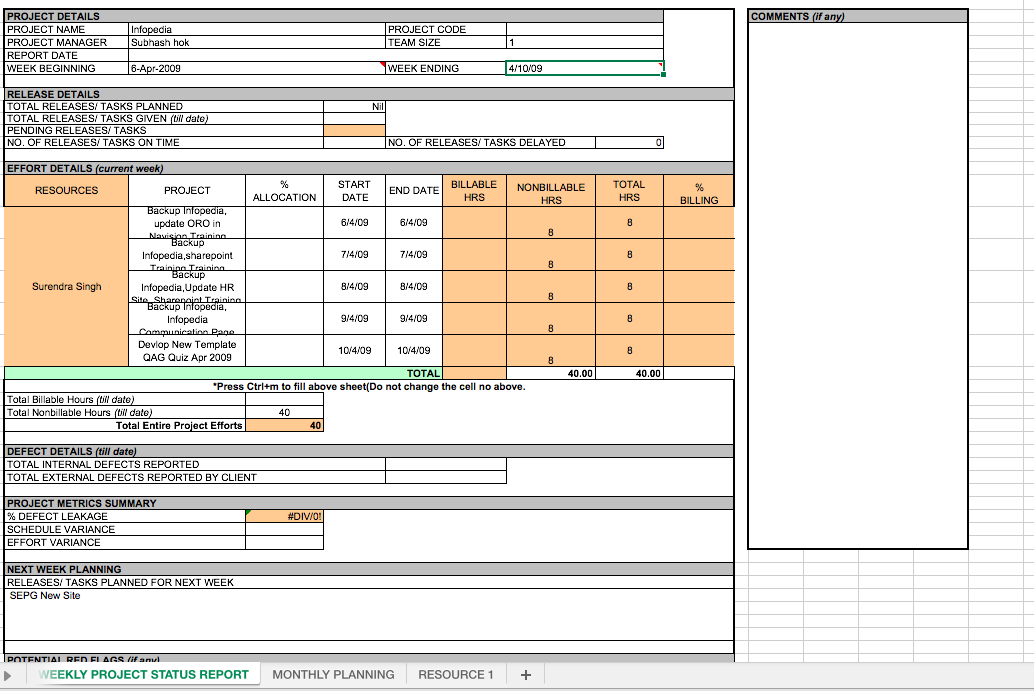The height and width of the screenshot is (691, 1034).
Task: Switch to the MONTHLY PLANNING sheet tab
Action: click(x=333, y=675)
